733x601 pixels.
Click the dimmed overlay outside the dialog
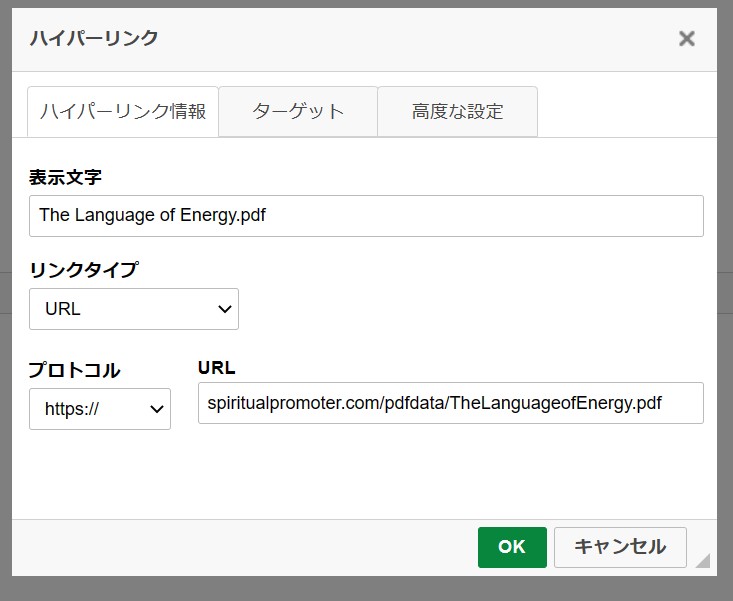coord(366,589)
